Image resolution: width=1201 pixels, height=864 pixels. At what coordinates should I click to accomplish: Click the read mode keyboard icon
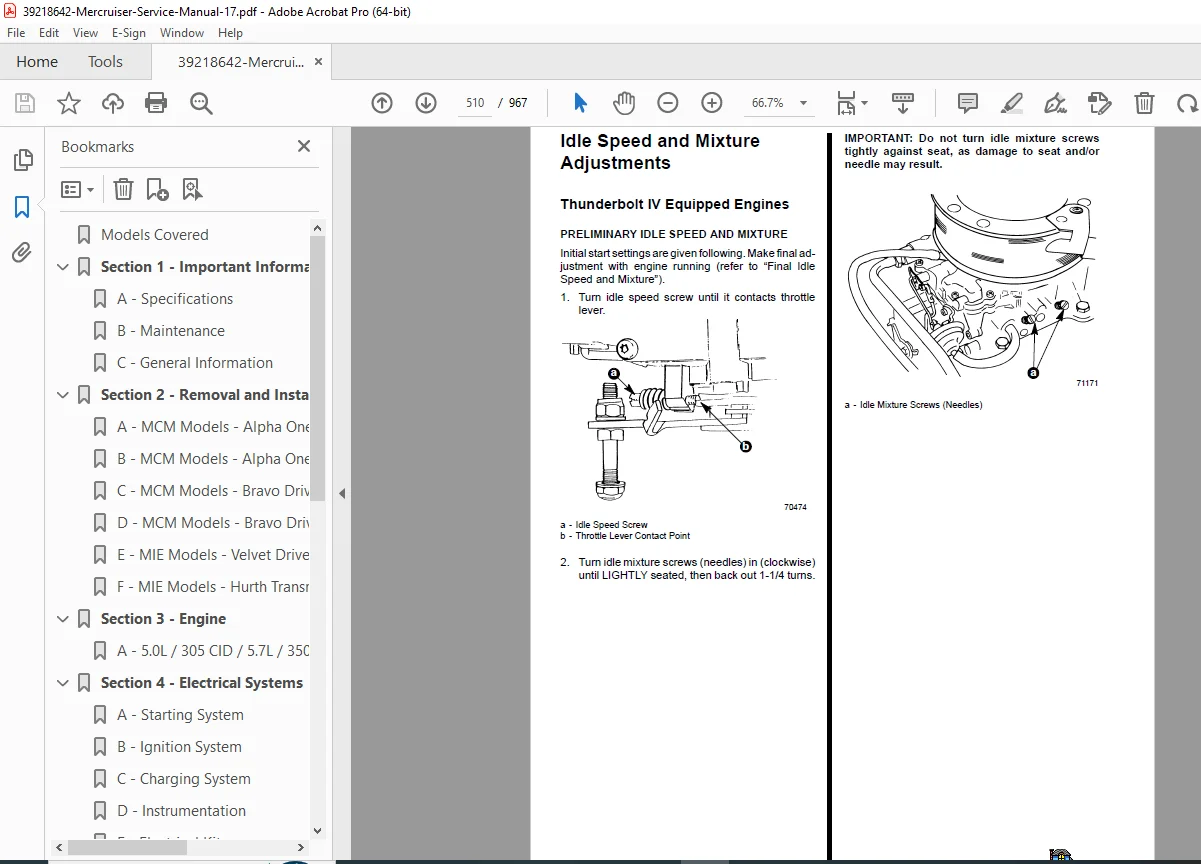point(903,103)
